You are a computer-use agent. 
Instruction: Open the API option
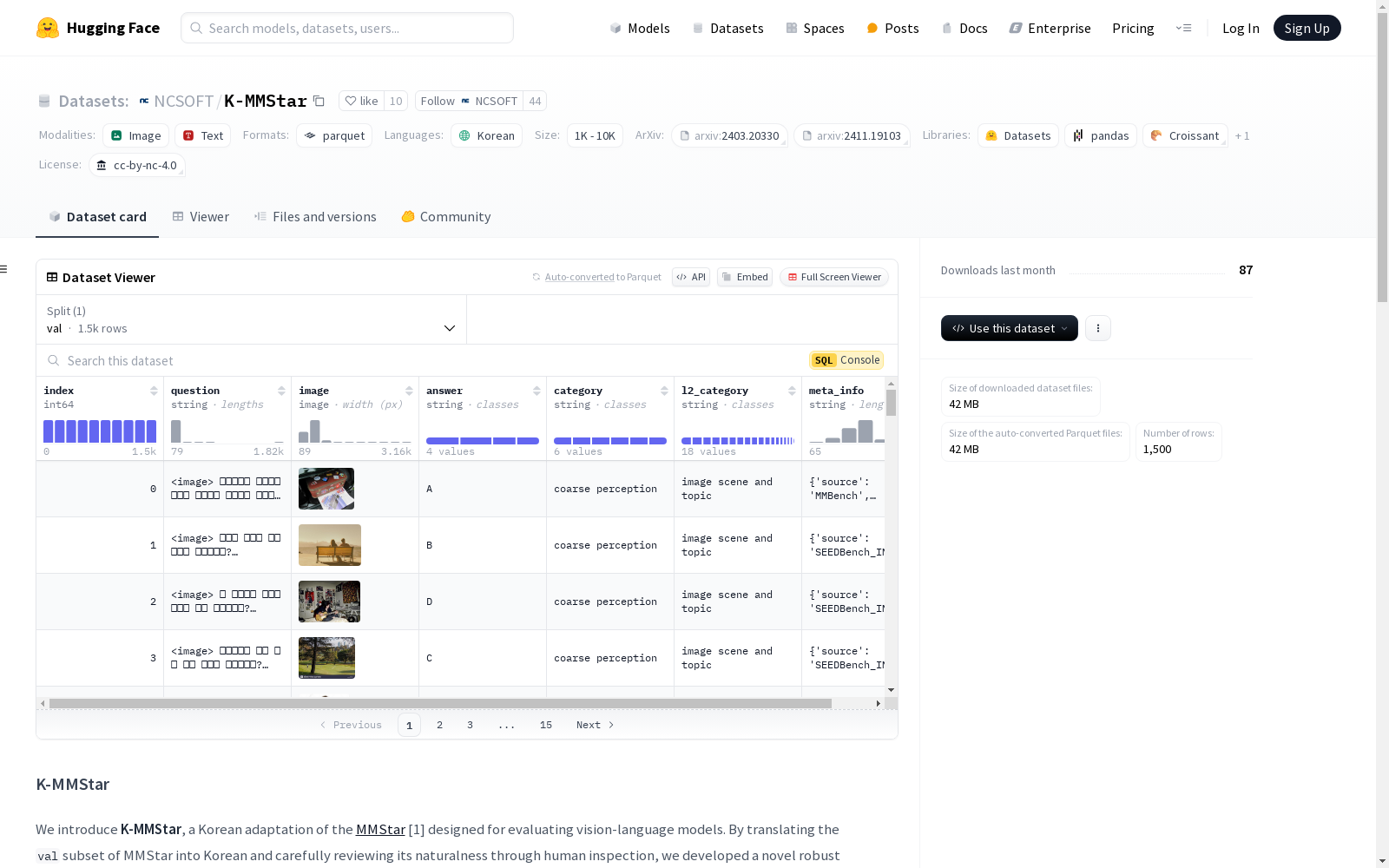(x=691, y=277)
